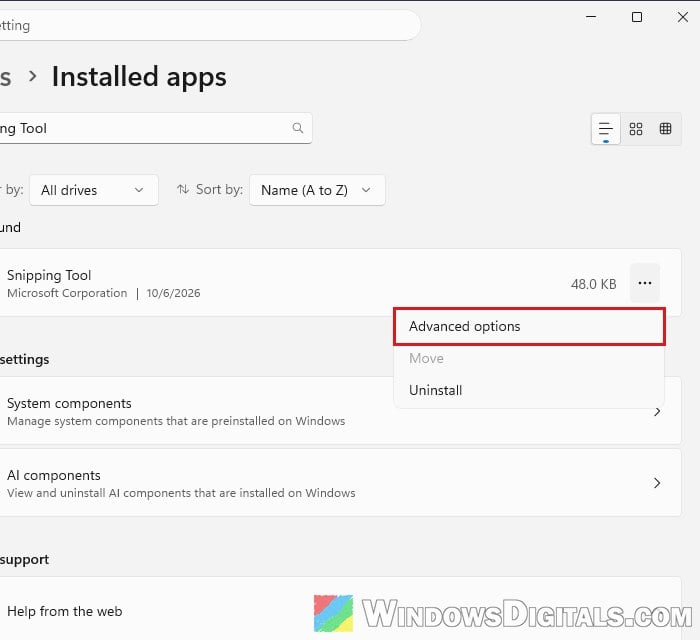Open the three-dots menu for Snipping Tool

coord(645,283)
